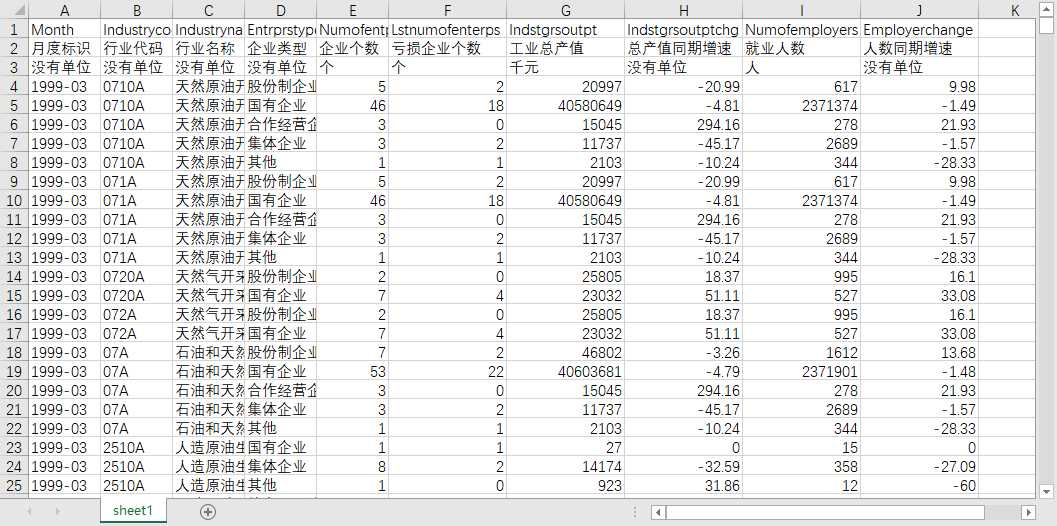Viewport: 1057px width, 526px height.
Task: Click vertical scrollbar down arrow
Action: (1046, 490)
